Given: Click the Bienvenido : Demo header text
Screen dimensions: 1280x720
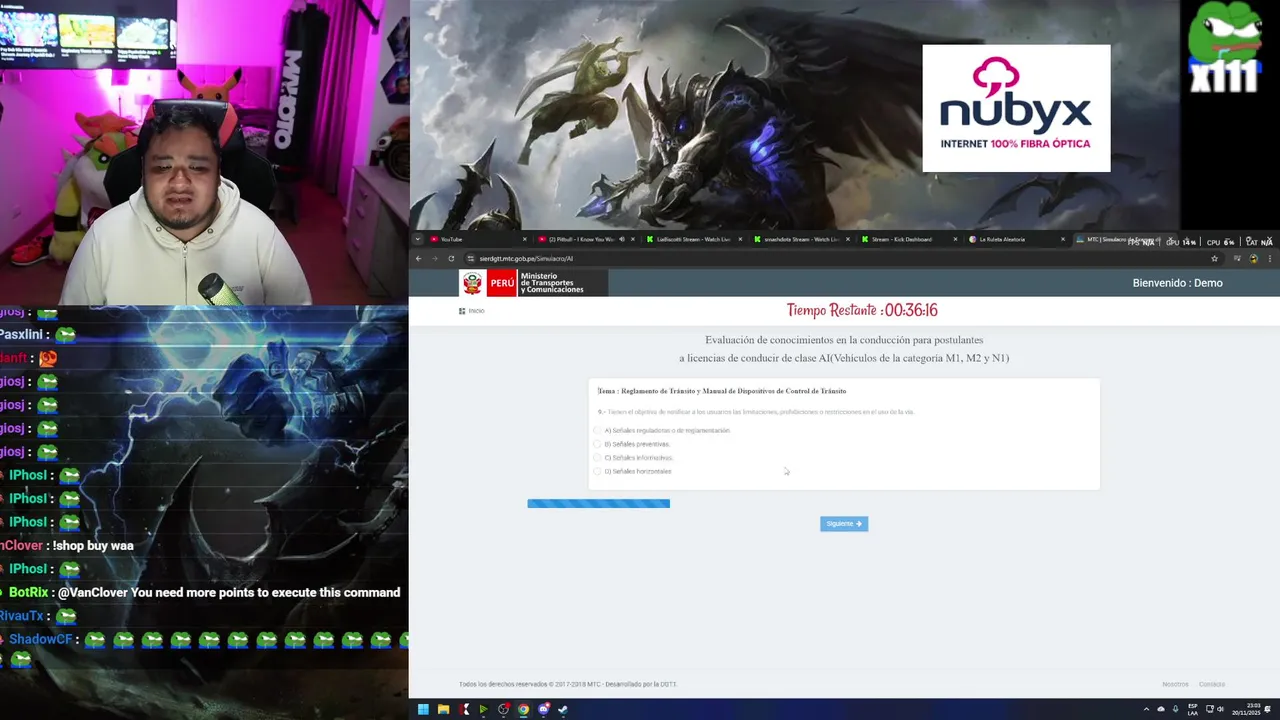Looking at the screenshot, I should 1177,283.
